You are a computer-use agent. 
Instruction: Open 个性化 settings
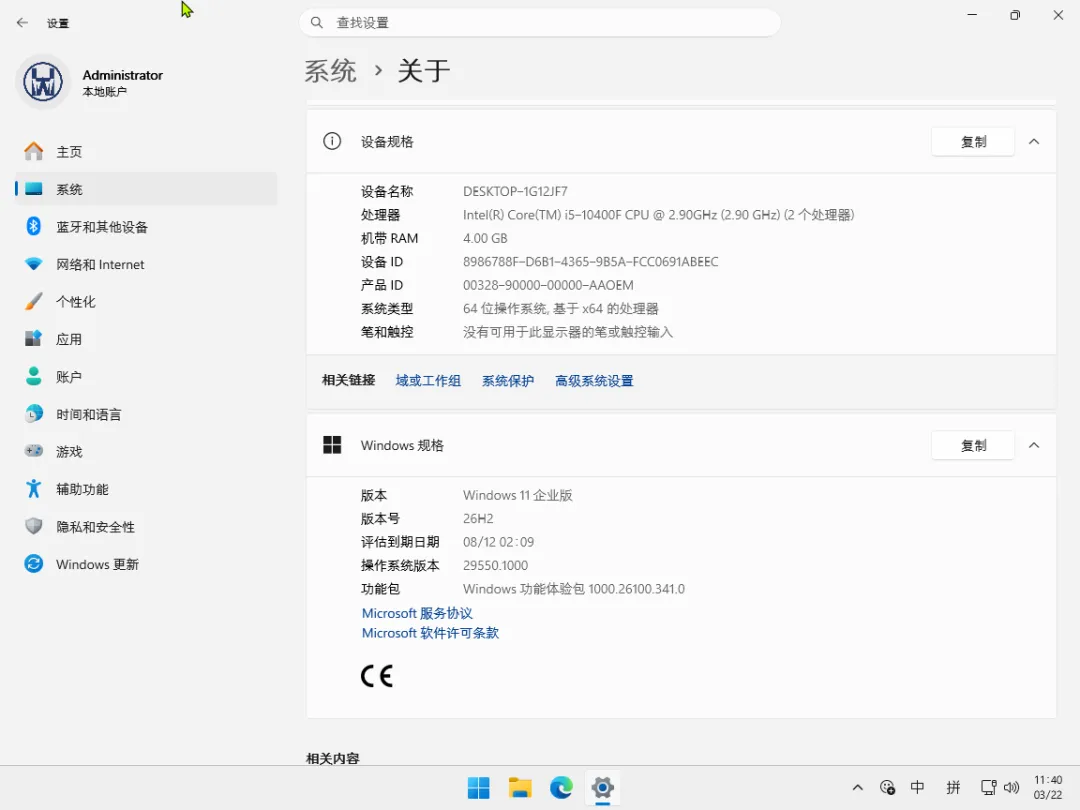click(x=146, y=302)
